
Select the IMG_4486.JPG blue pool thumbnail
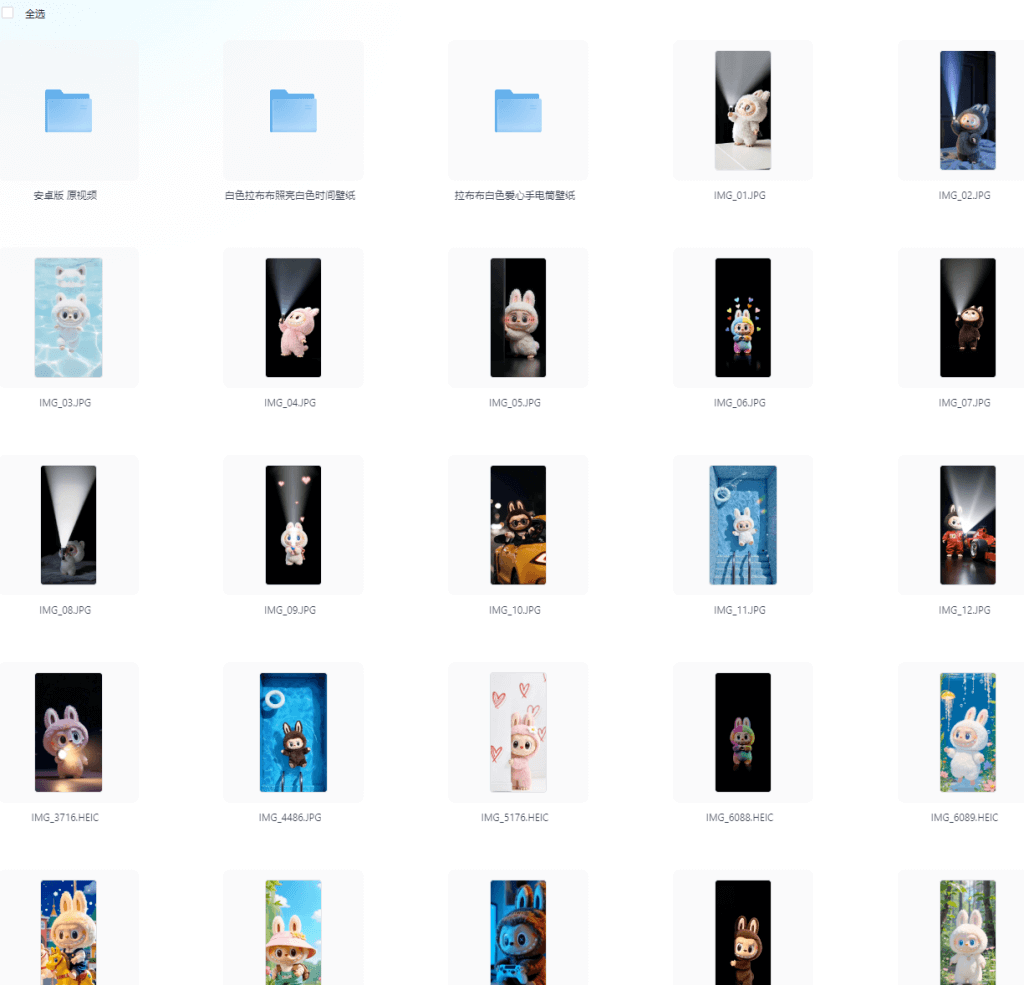point(293,732)
